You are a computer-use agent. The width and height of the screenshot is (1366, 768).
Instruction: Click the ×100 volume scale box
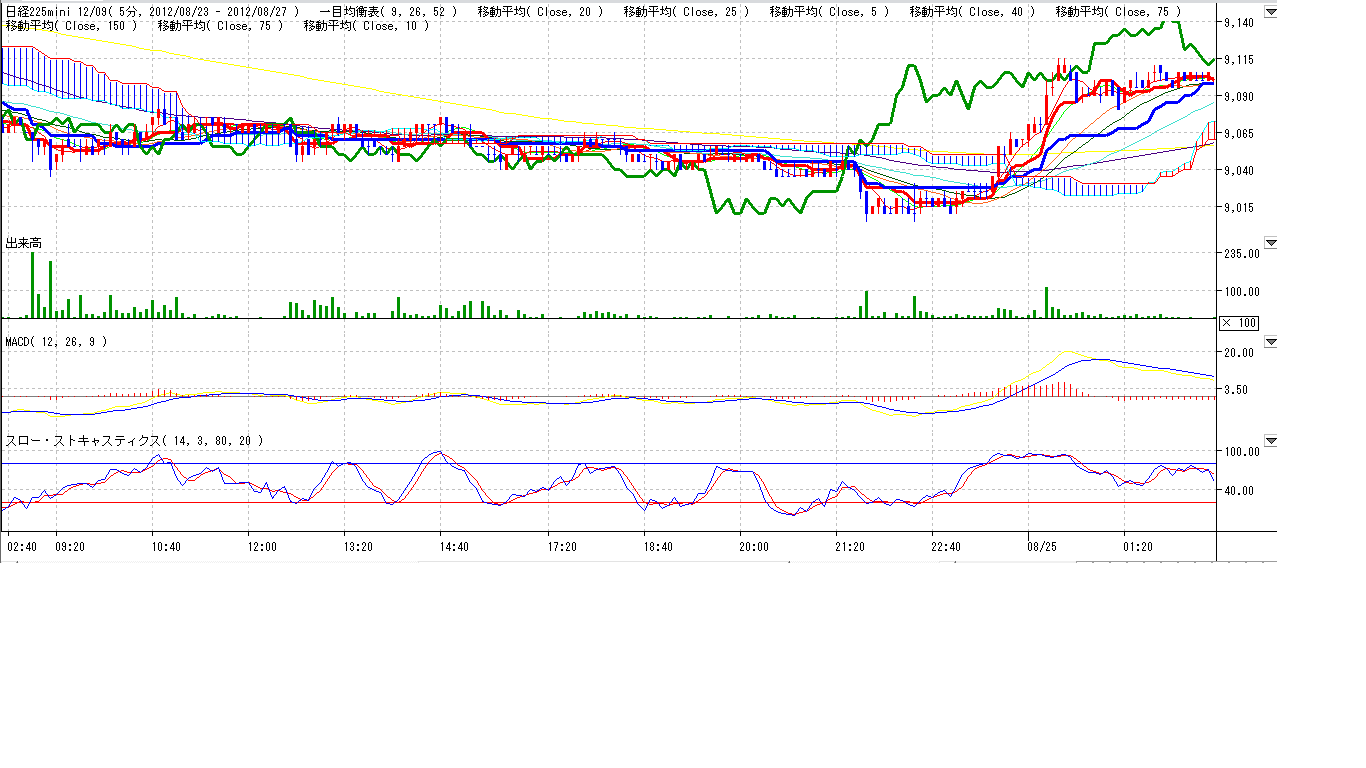1239,323
